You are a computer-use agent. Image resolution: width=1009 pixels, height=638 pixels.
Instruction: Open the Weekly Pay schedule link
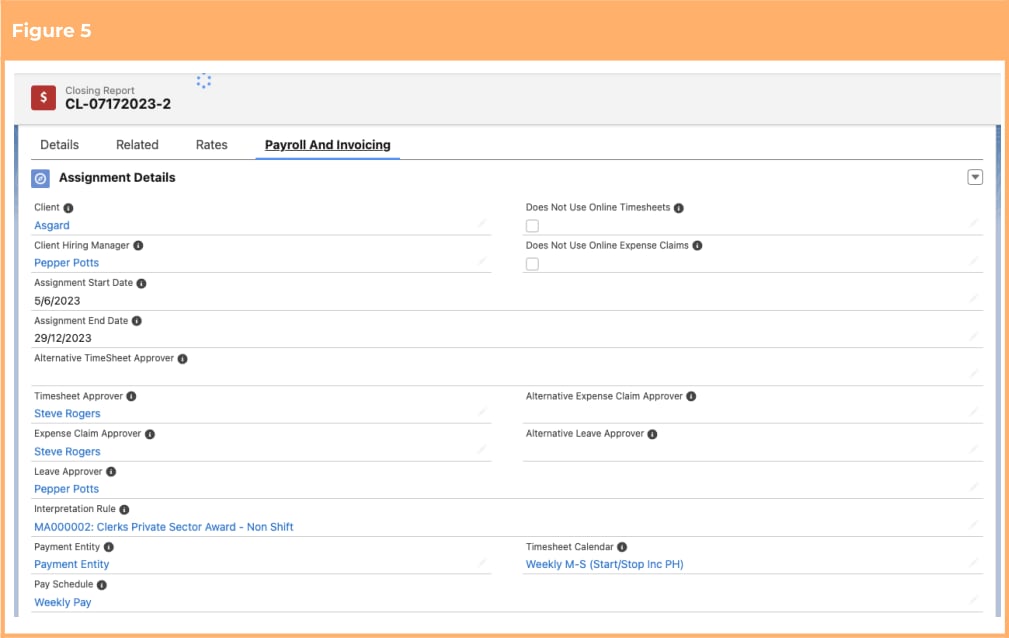(62, 603)
